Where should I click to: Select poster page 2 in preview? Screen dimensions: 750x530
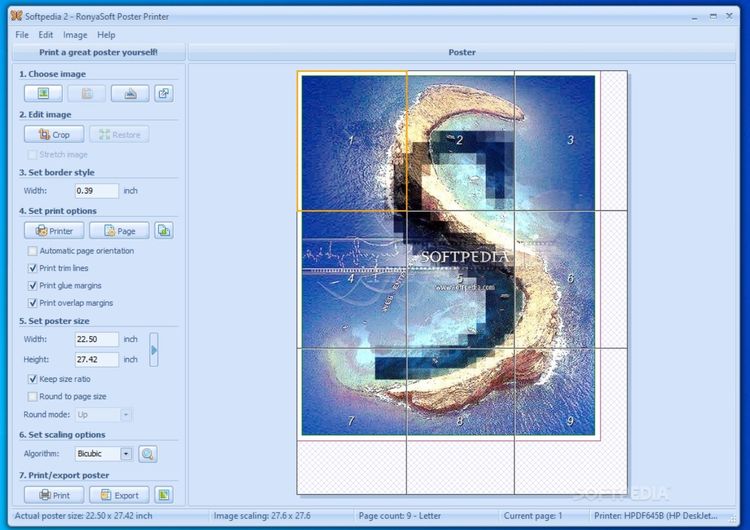click(460, 141)
